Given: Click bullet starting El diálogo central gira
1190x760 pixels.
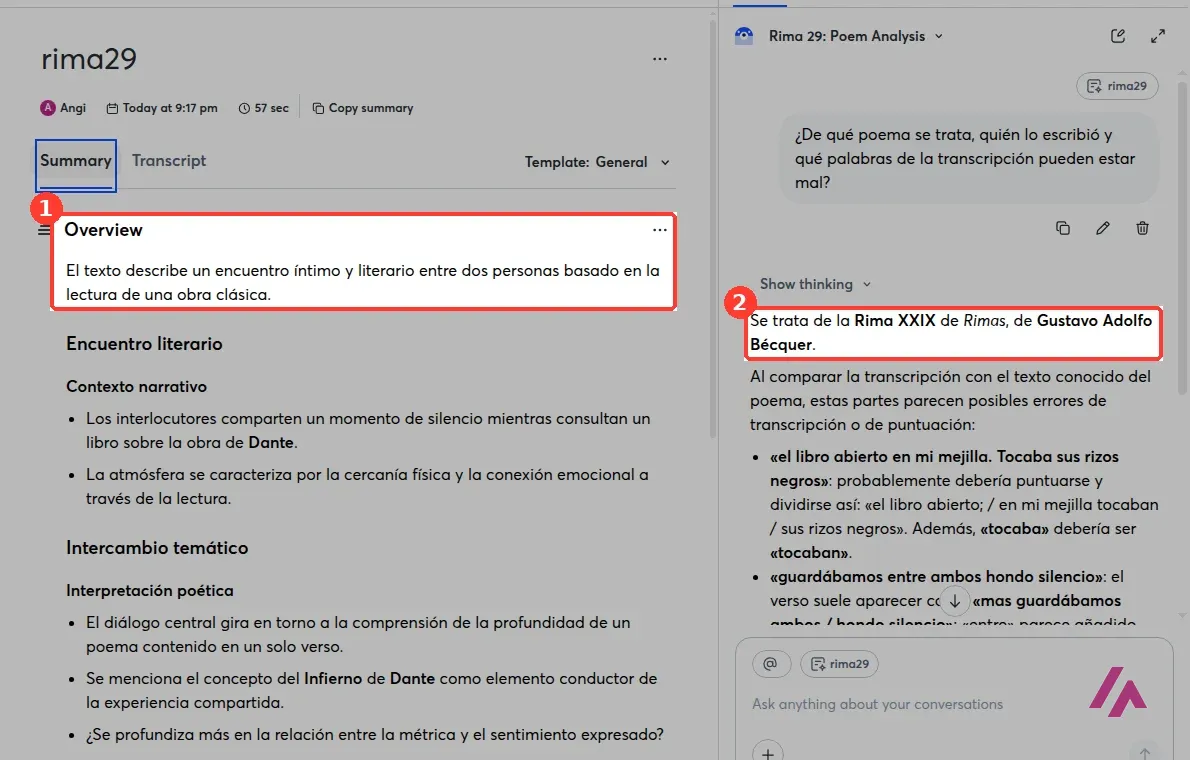Looking at the screenshot, I should 358,635.
